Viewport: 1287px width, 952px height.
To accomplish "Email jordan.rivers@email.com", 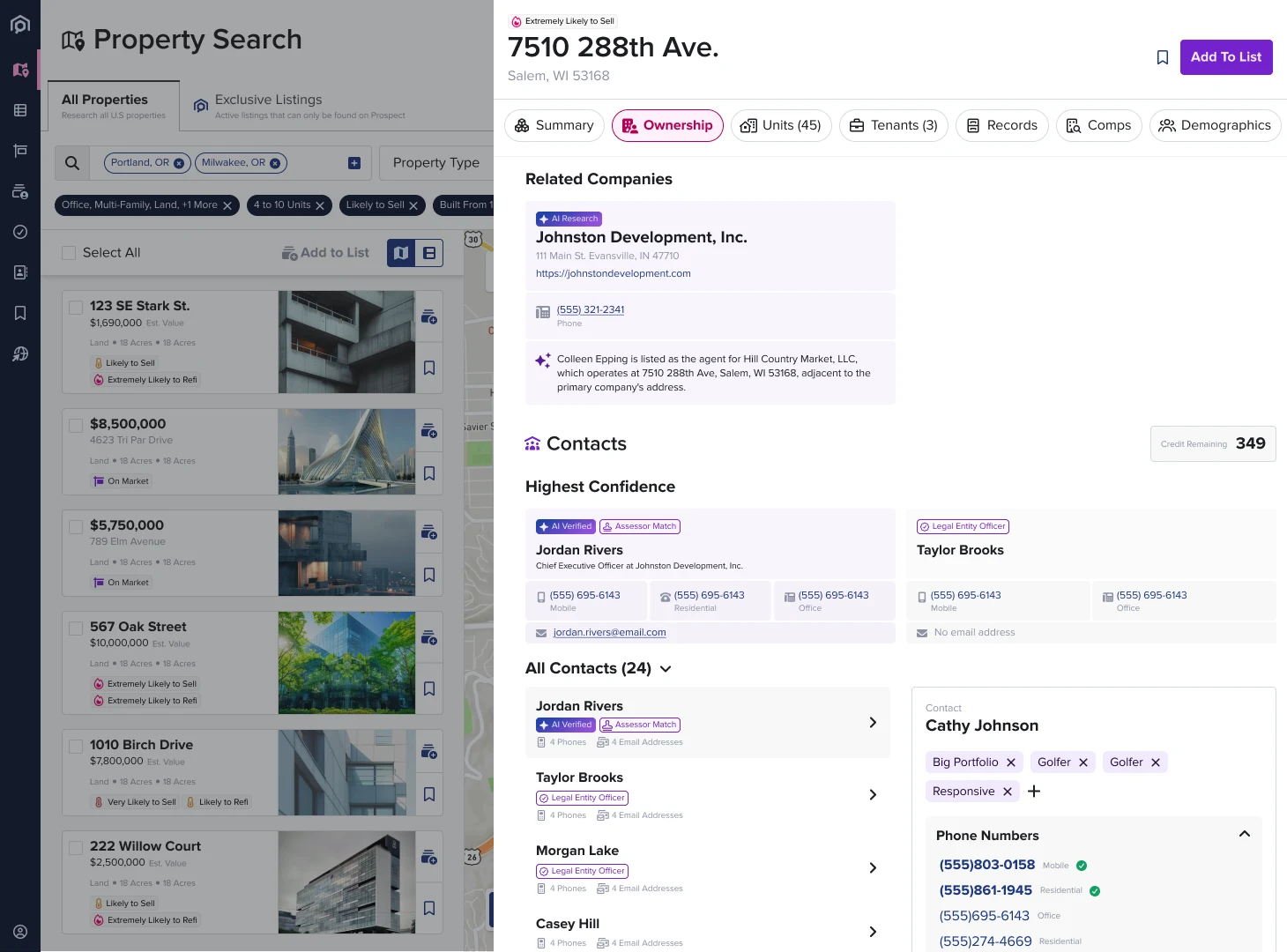I will pyautogui.click(x=610, y=633).
